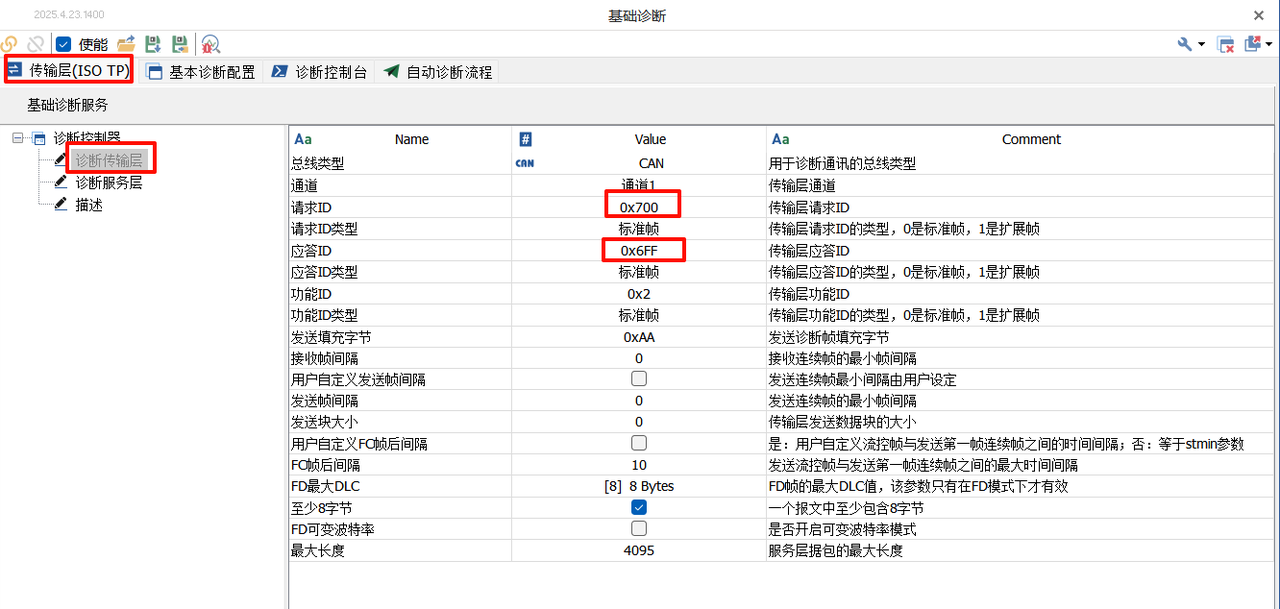Enable the 用户自定义发送帧间隔 checkbox
Screen dimensions: 1280x609
638,378
